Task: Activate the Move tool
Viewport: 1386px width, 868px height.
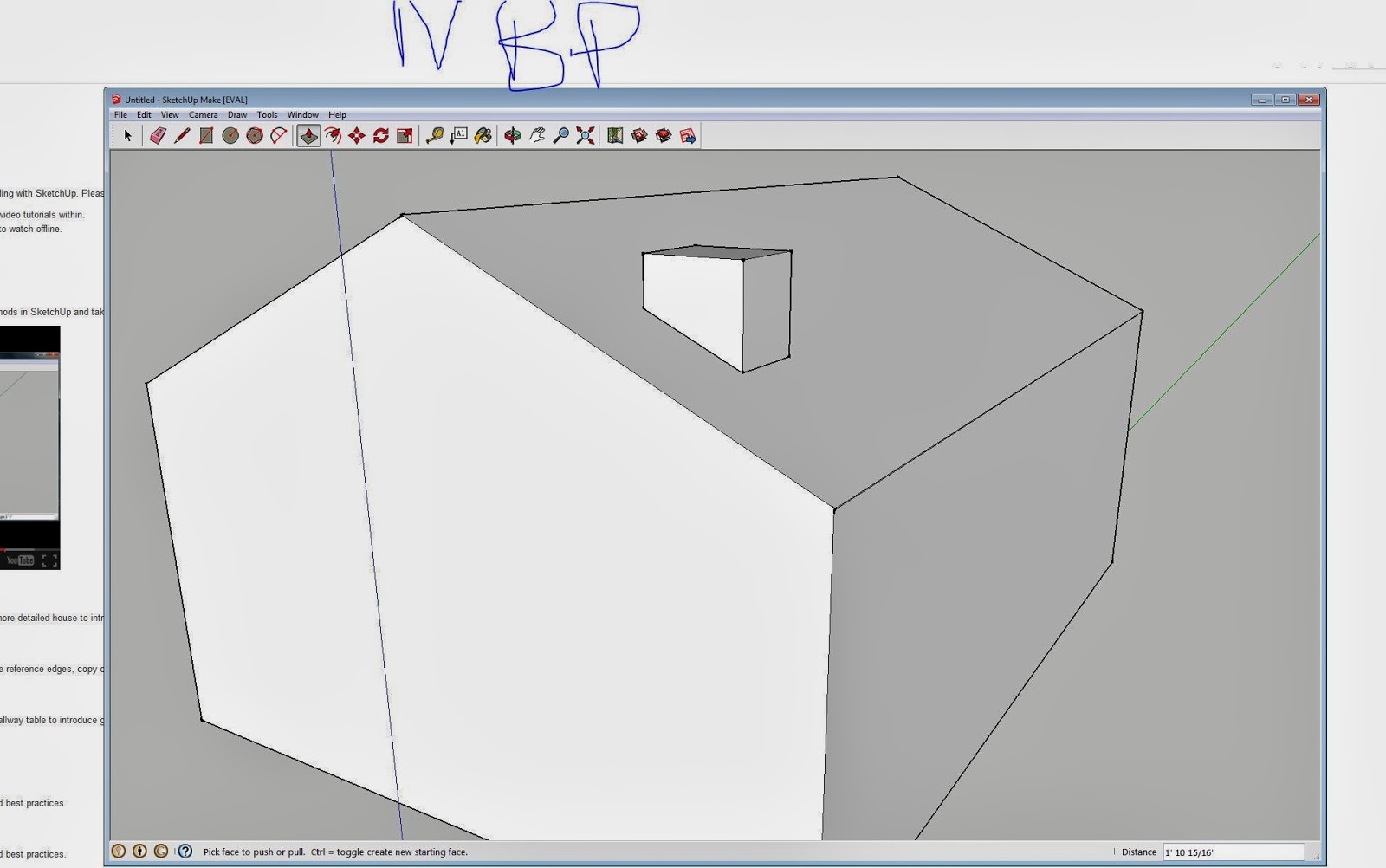Action: click(357, 136)
